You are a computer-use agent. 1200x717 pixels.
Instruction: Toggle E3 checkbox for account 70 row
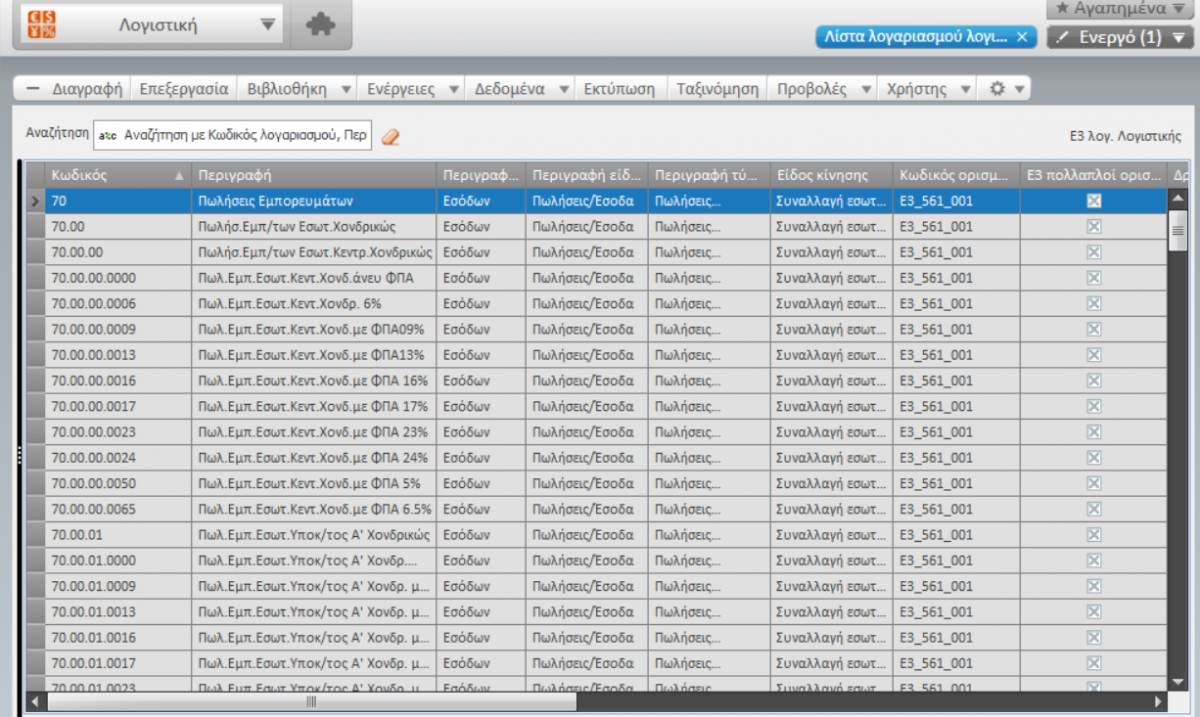[1094, 201]
